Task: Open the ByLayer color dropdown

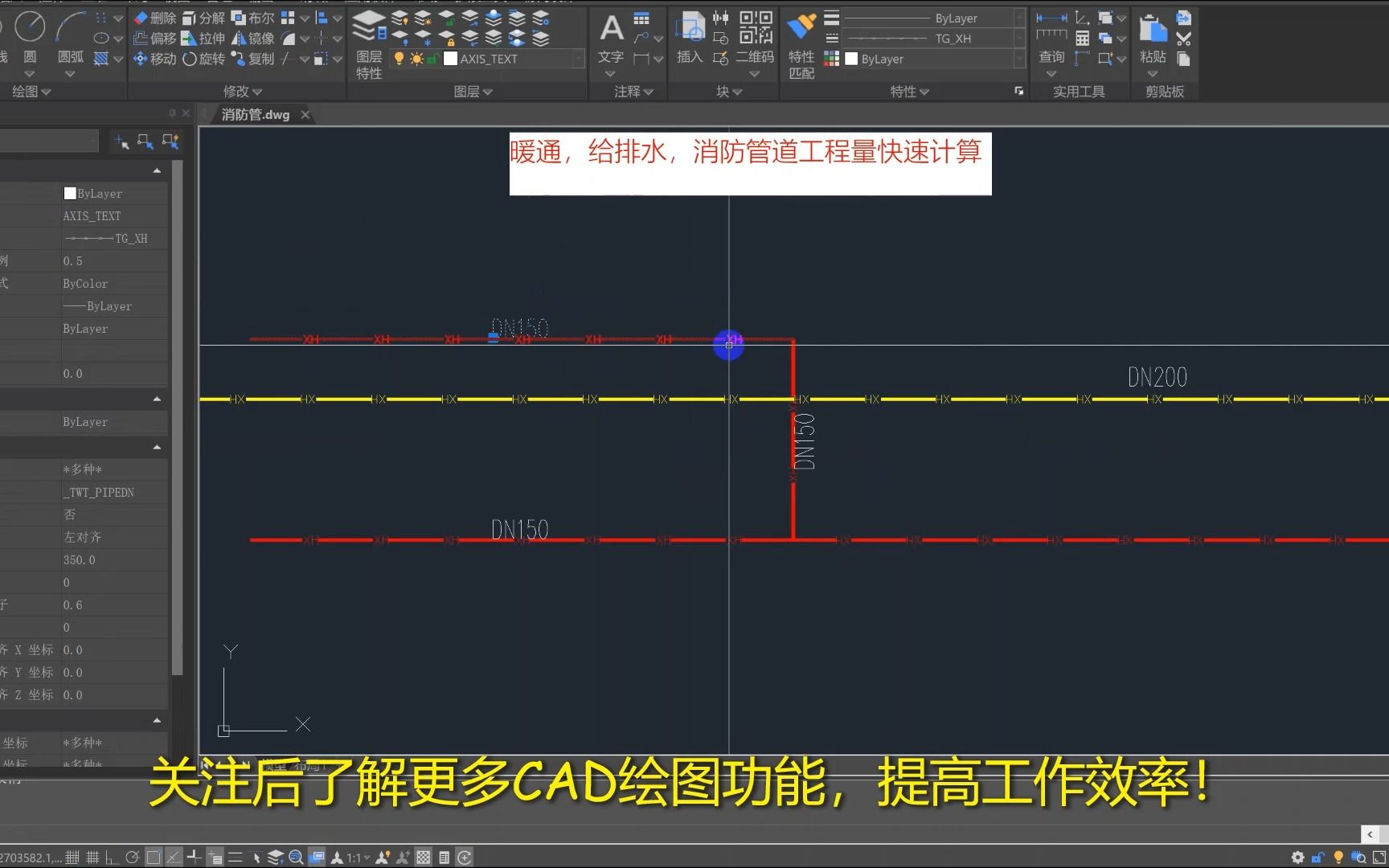Action: pos(1019,59)
